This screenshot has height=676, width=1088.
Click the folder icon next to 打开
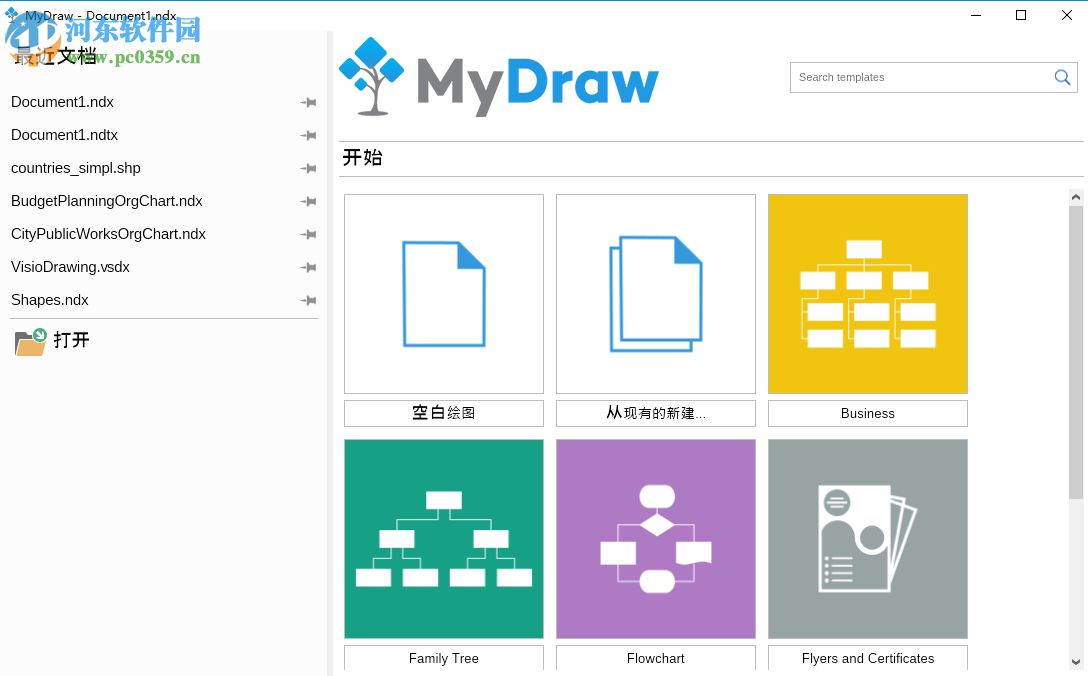pyautogui.click(x=29, y=342)
